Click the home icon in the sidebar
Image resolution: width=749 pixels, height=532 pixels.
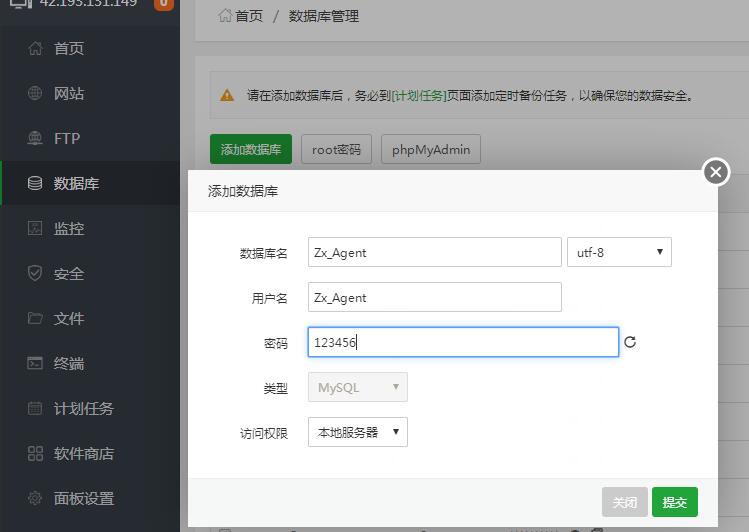[x=35, y=49]
